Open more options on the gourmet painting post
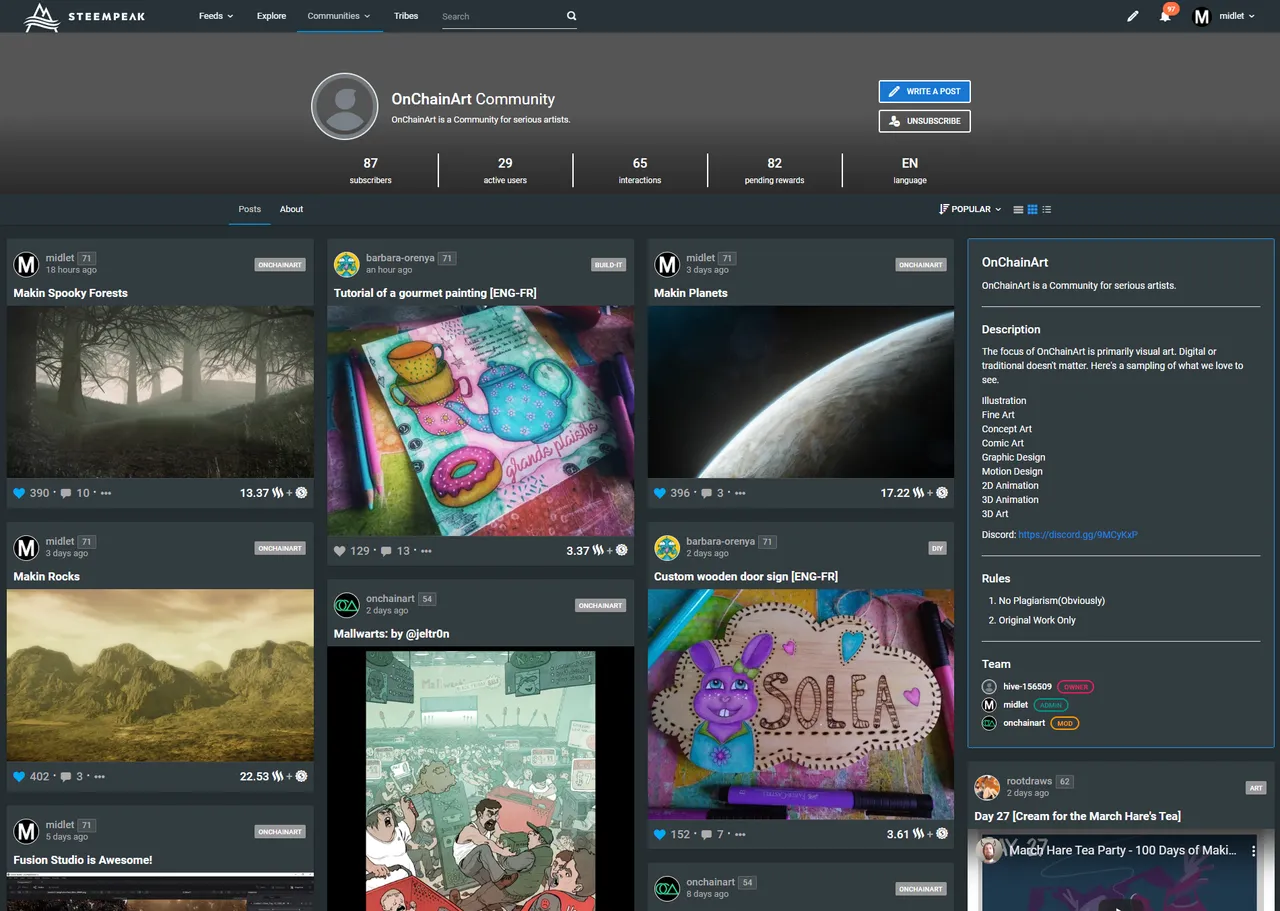Image resolution: width=1280 pixels, height=911 pixels. [426, 551]
